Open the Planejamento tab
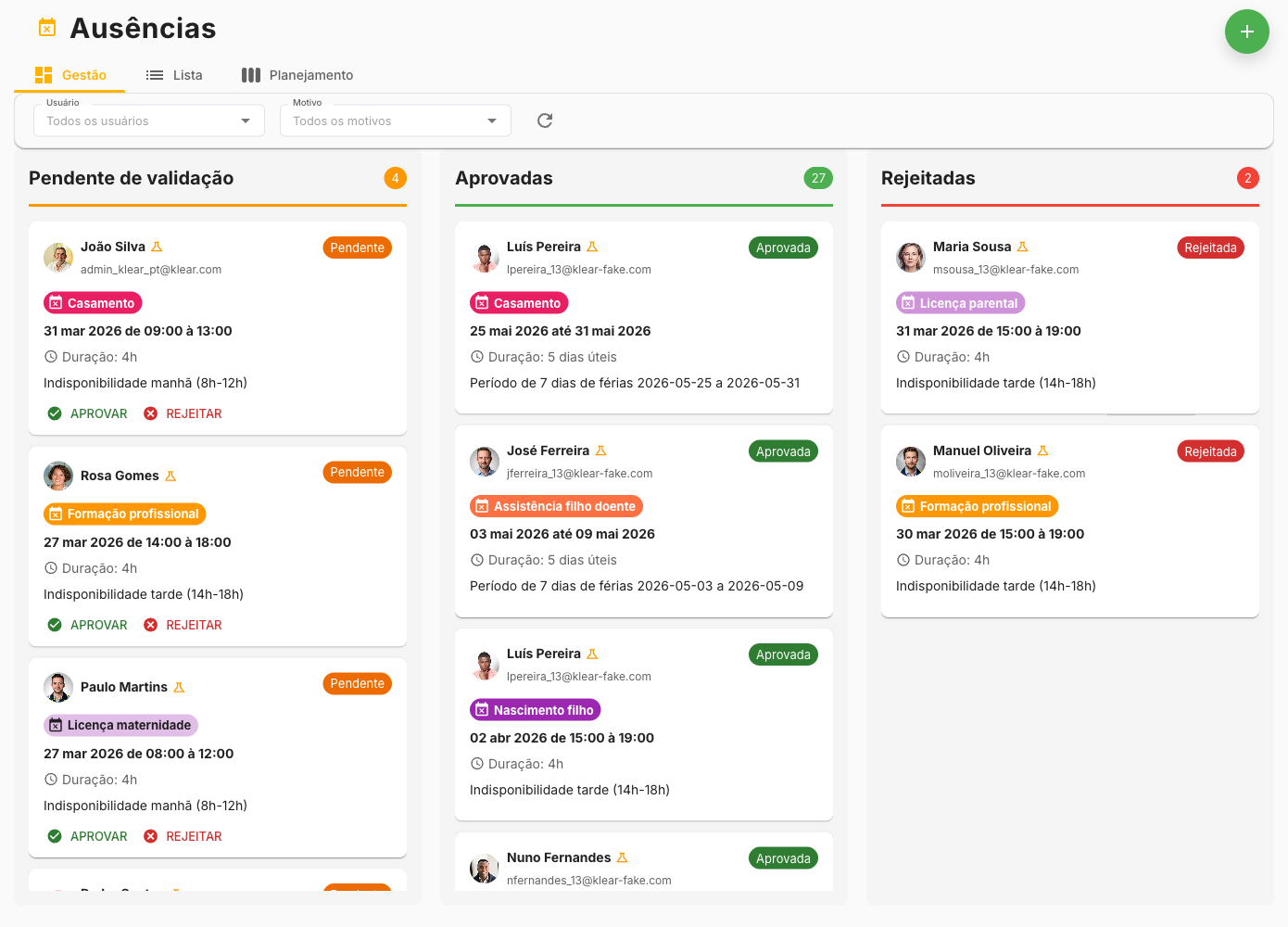 click(x=297, y=75)
